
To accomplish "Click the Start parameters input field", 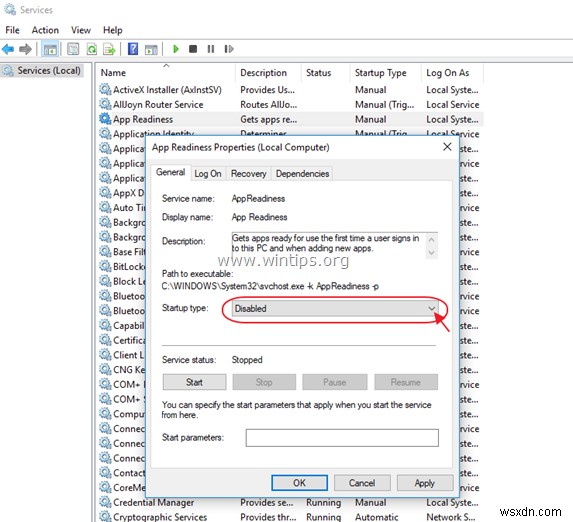I will click(x=342, y=438).
